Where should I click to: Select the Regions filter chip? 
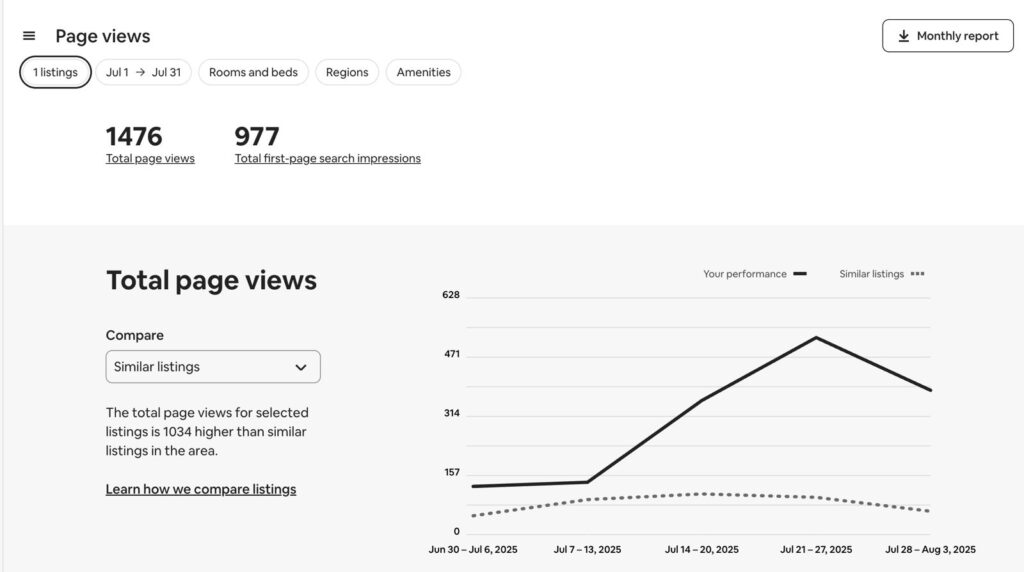[x=347, y=72]
